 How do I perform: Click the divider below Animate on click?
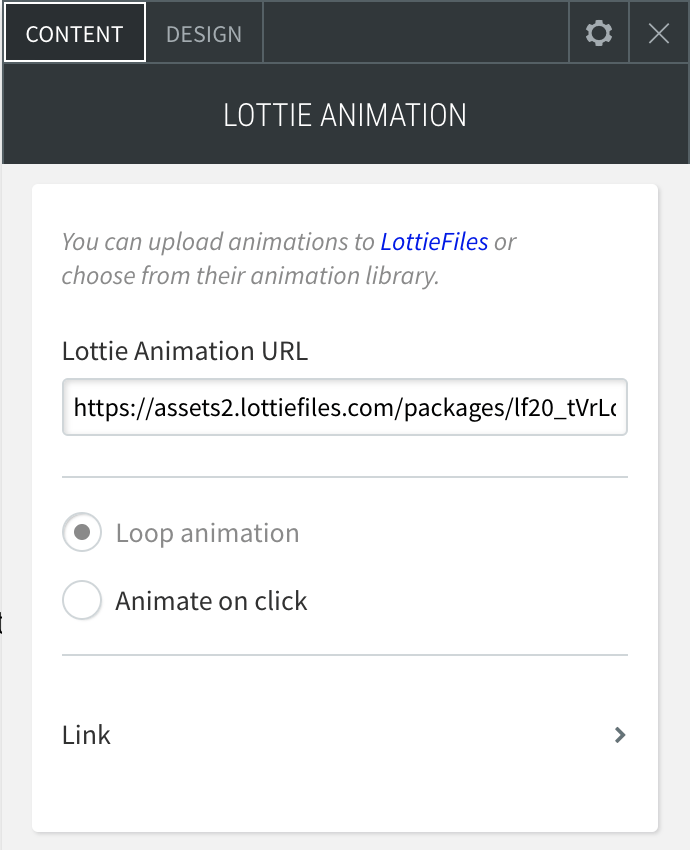coord(345,655)
